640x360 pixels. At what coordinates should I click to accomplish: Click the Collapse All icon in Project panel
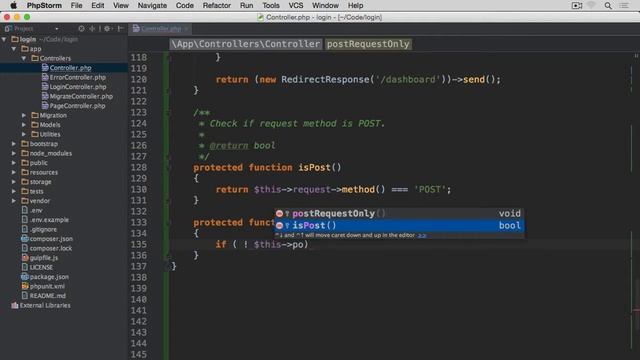pos(92,29)
